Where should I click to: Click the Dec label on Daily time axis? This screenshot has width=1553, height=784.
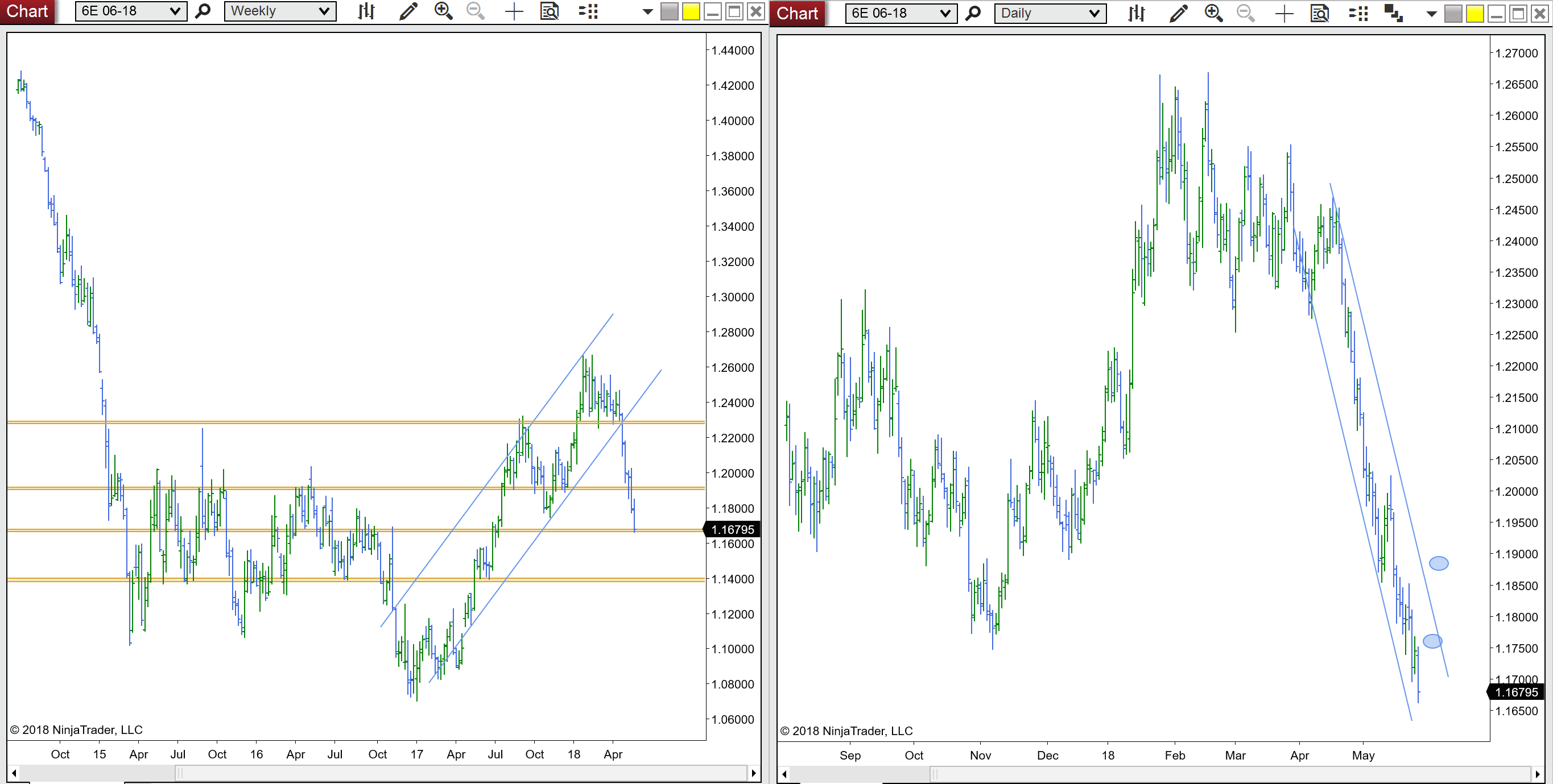point(1047,755)
